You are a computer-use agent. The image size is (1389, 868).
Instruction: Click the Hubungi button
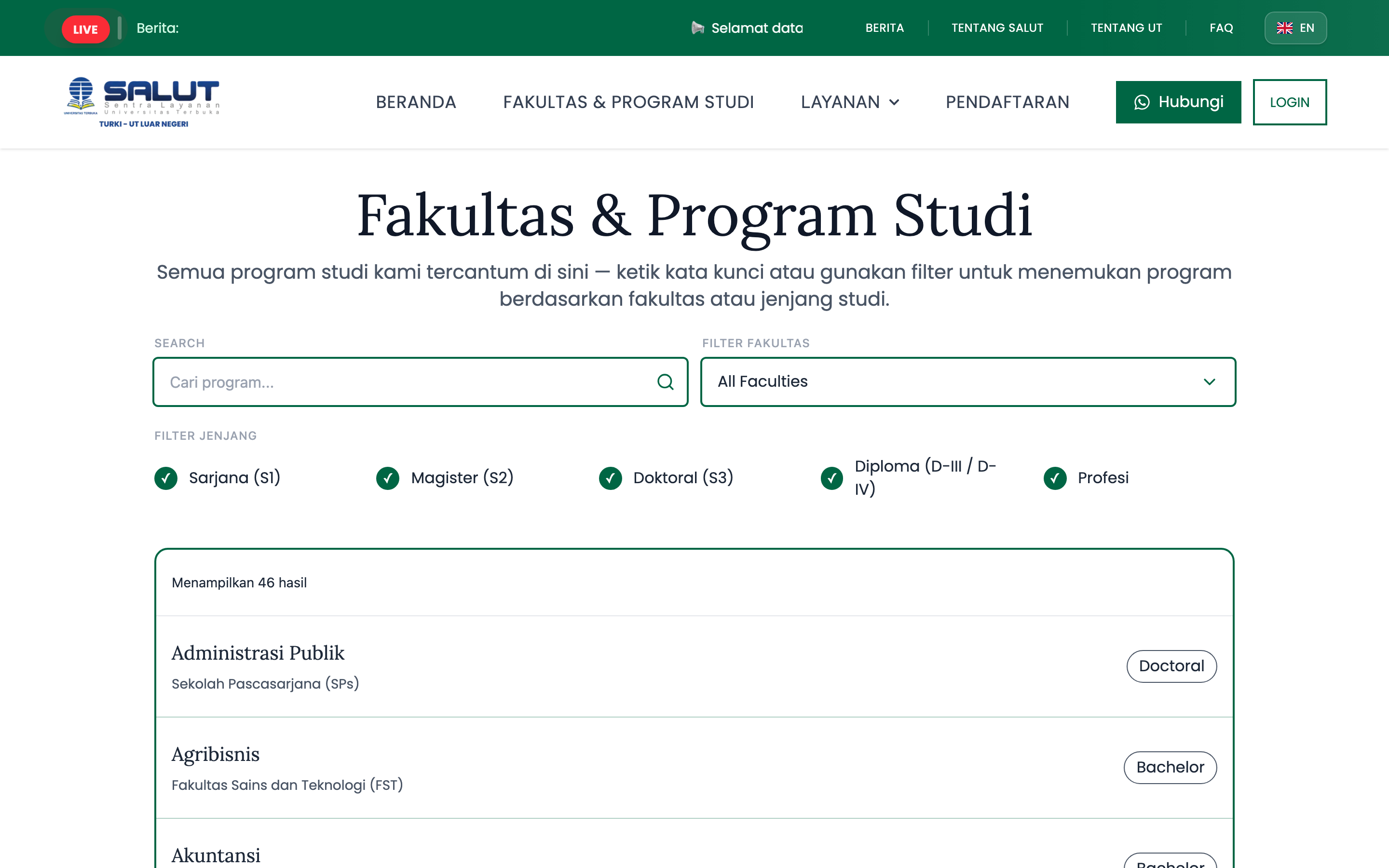(1178, 102)
